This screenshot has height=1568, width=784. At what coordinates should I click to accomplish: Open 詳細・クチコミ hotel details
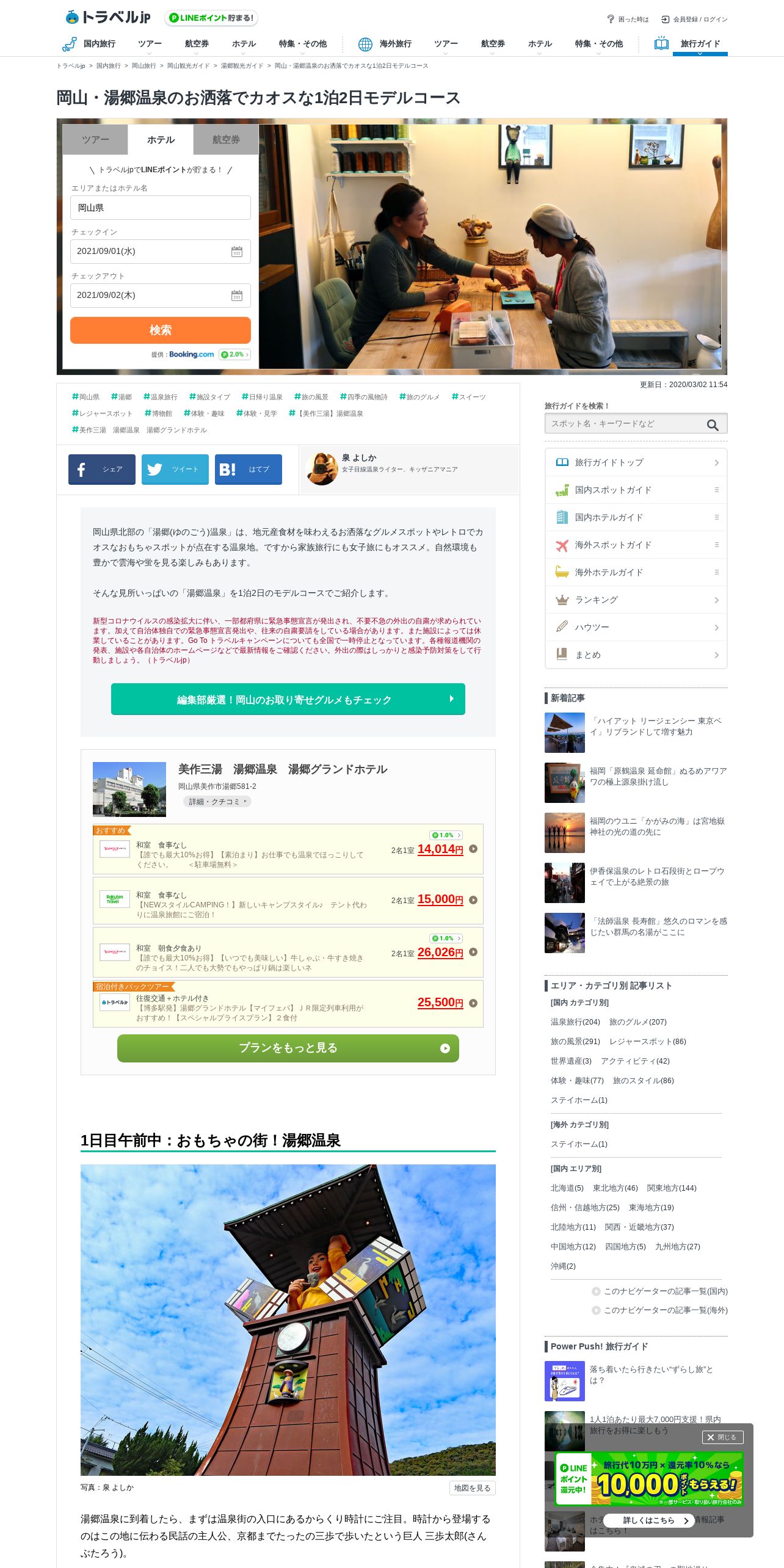[217, 802]
